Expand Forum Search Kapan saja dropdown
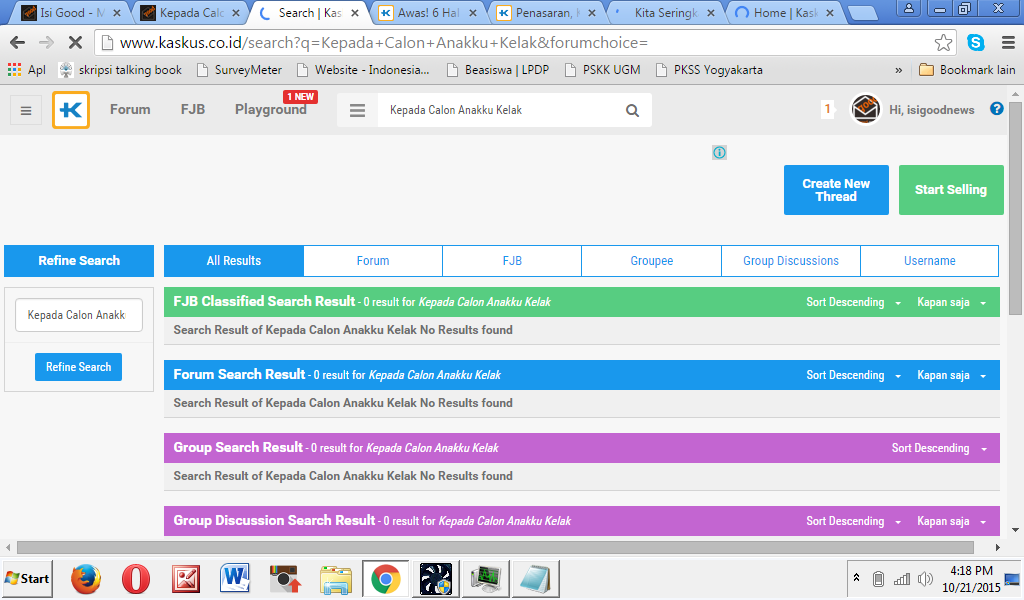 [x=952, y=375]
